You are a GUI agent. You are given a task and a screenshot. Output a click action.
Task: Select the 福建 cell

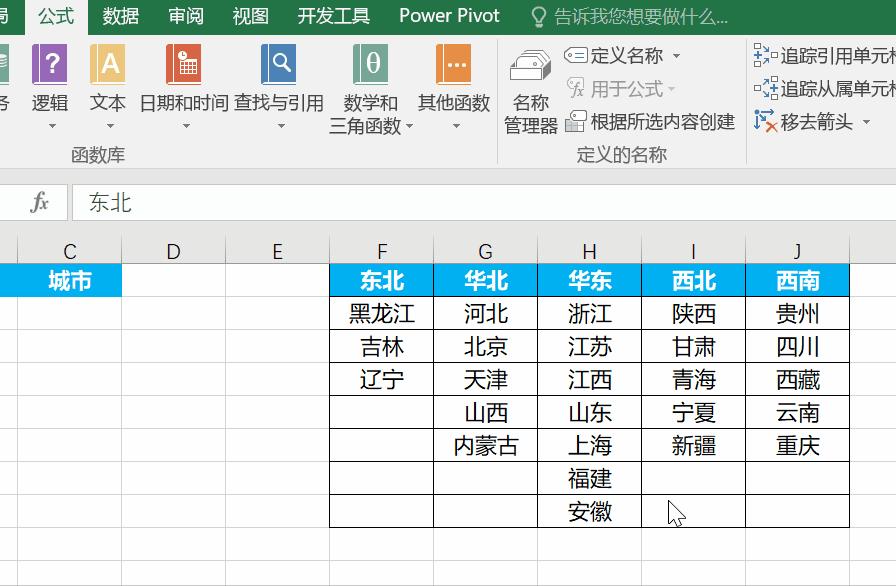point(590,479)
